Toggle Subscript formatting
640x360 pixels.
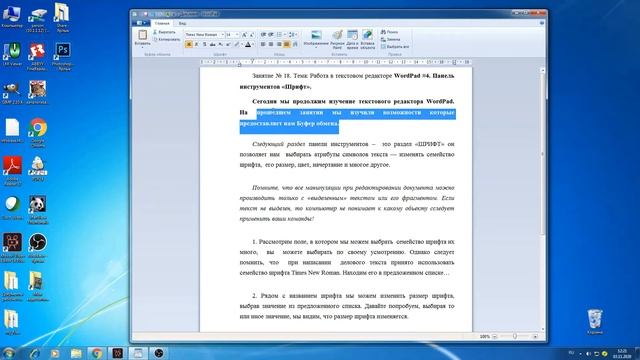pos(220,44)
